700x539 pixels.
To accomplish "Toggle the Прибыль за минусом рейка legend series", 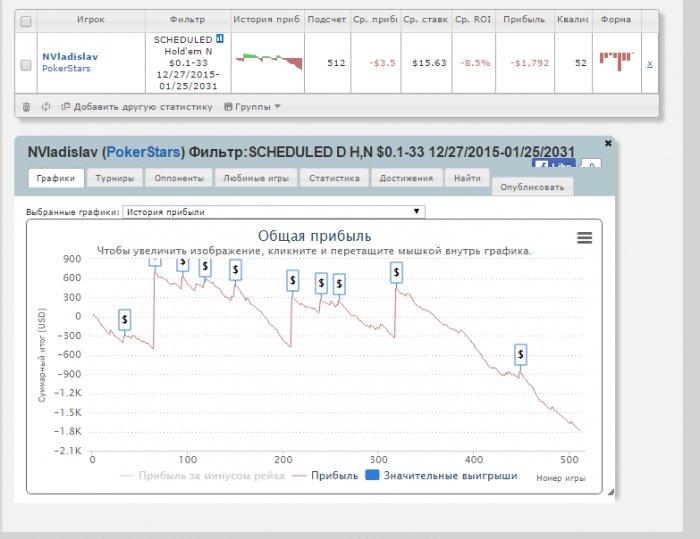I will coord(203,476).
